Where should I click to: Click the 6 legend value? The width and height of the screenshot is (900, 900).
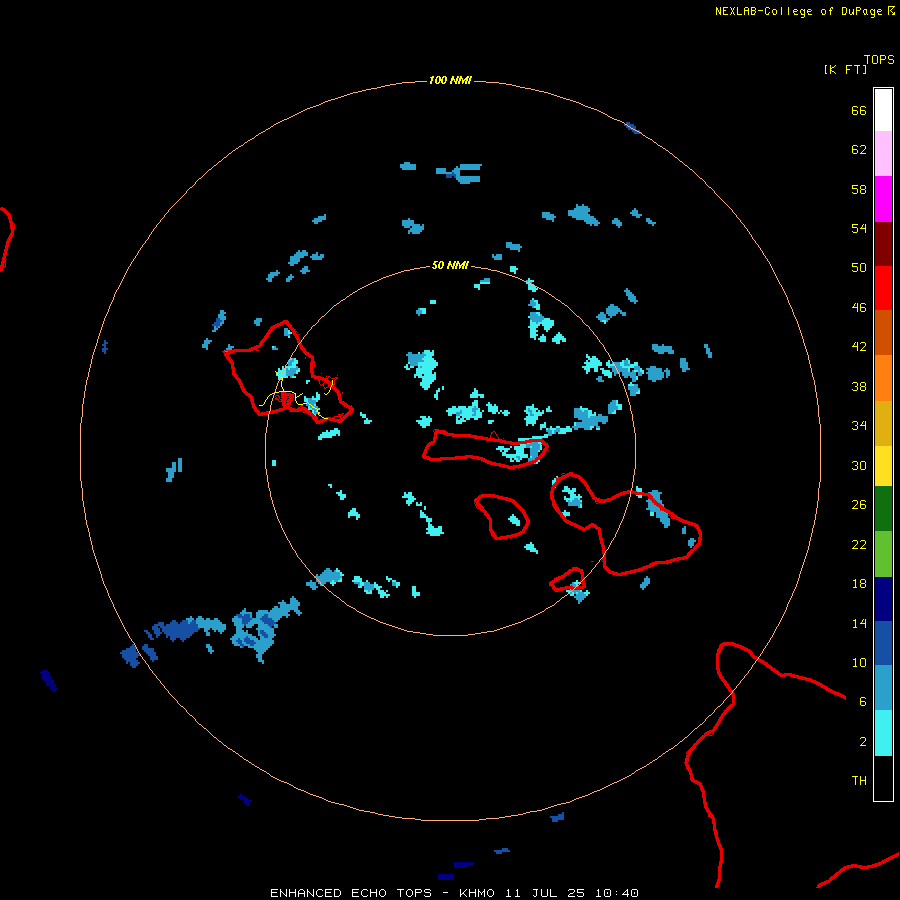click(x=862, y=702)
